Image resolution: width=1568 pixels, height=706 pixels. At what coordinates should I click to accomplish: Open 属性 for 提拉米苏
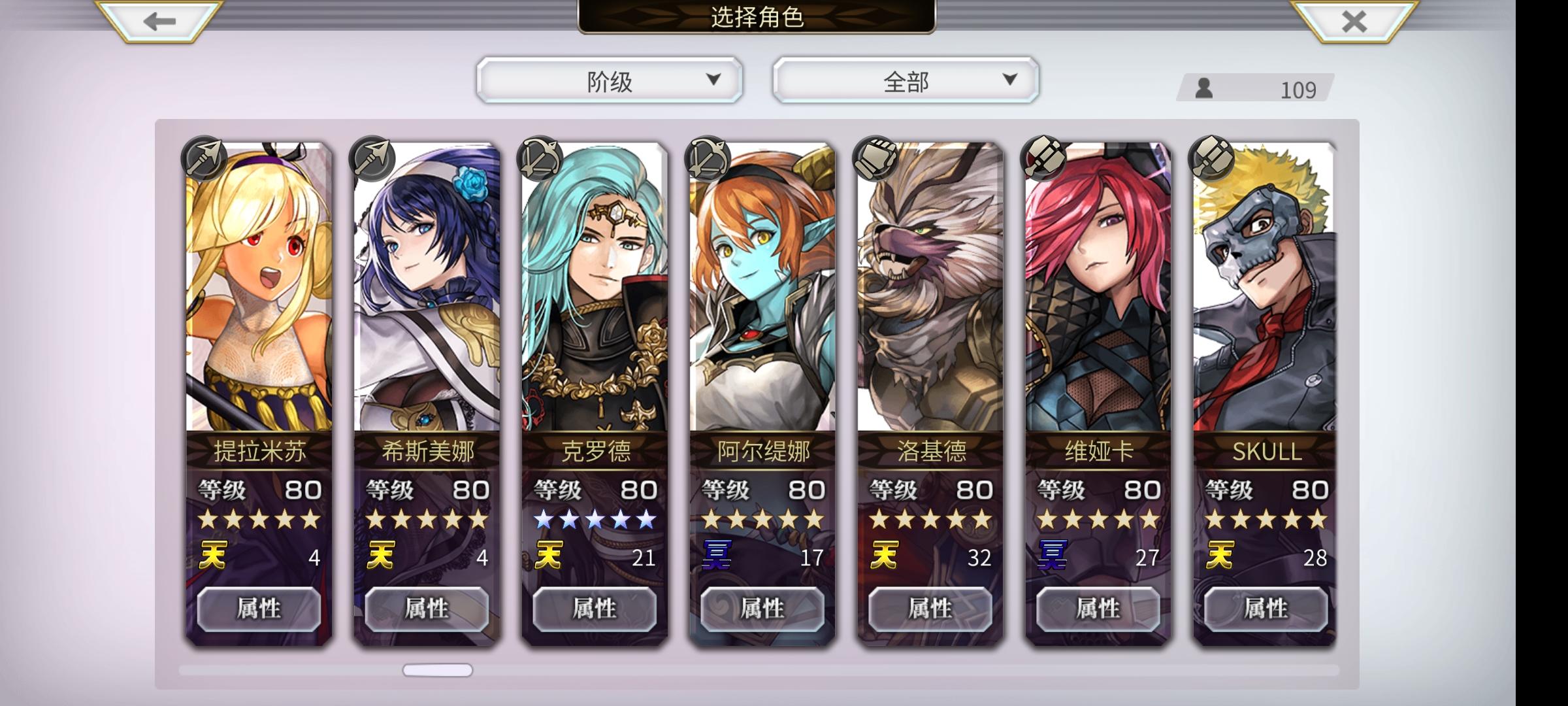click(x=259, y=609)
